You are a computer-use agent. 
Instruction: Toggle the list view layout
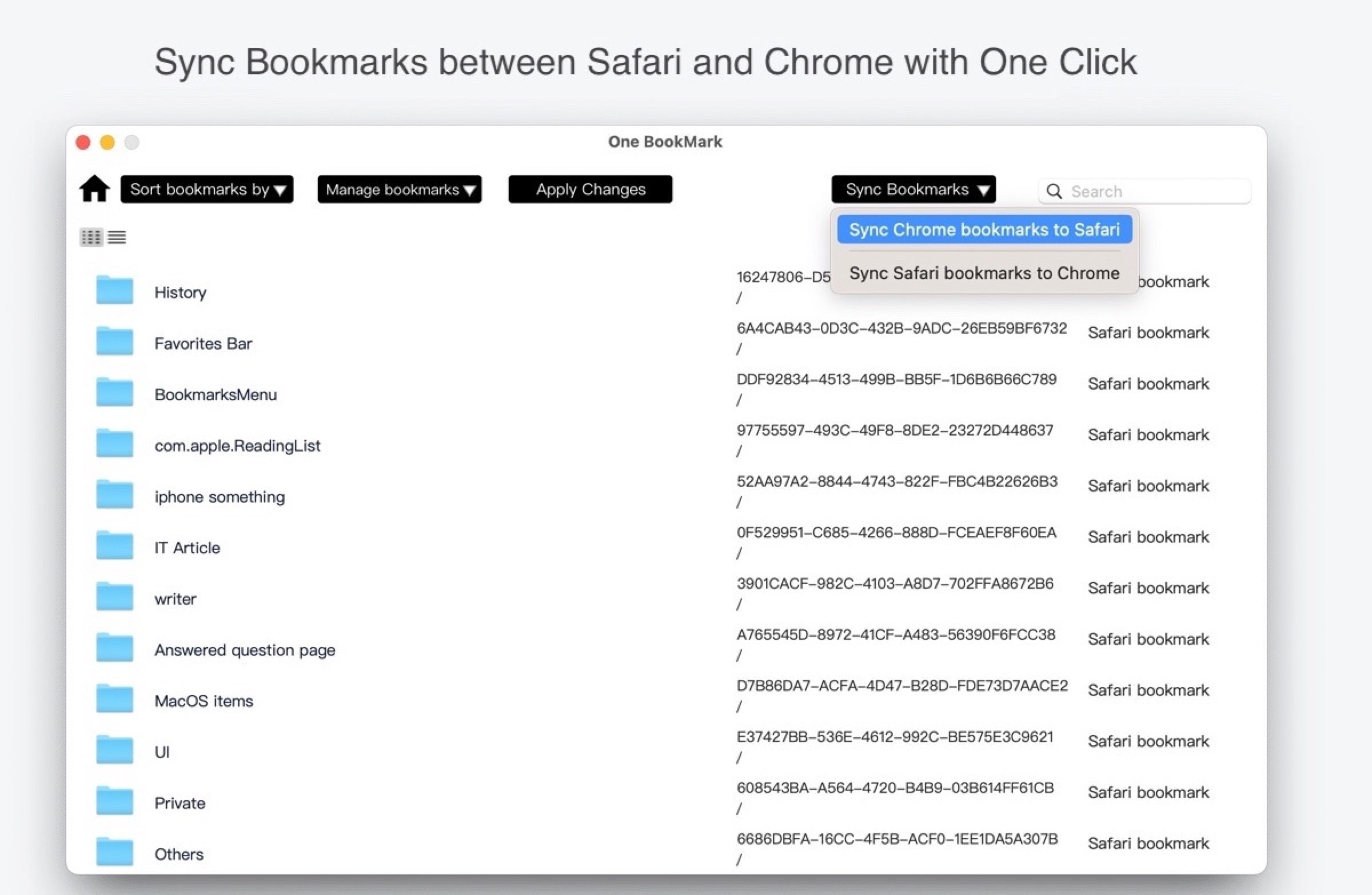[117, 236]
